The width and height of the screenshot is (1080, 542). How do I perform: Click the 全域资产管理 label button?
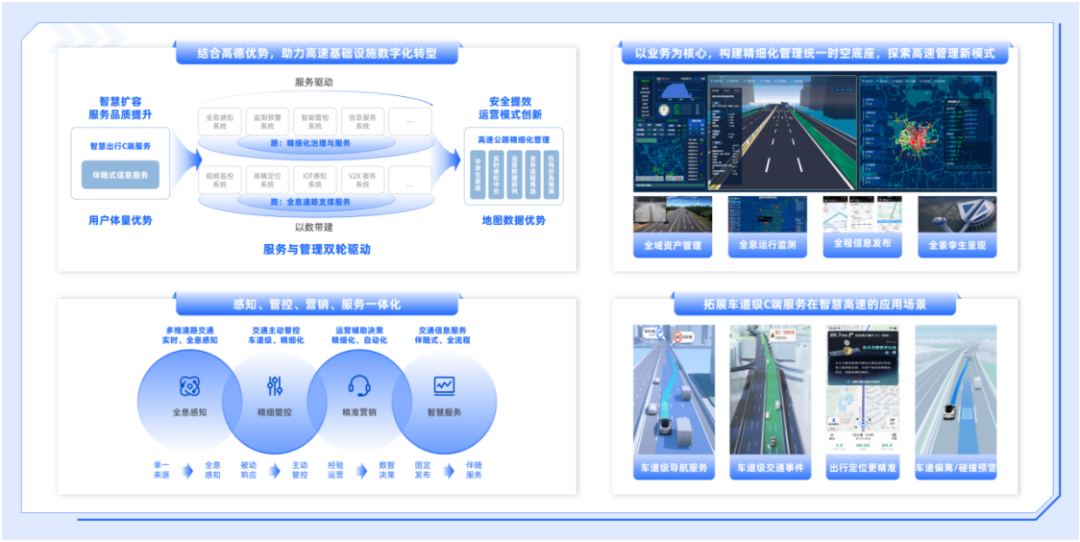(672, 245)
